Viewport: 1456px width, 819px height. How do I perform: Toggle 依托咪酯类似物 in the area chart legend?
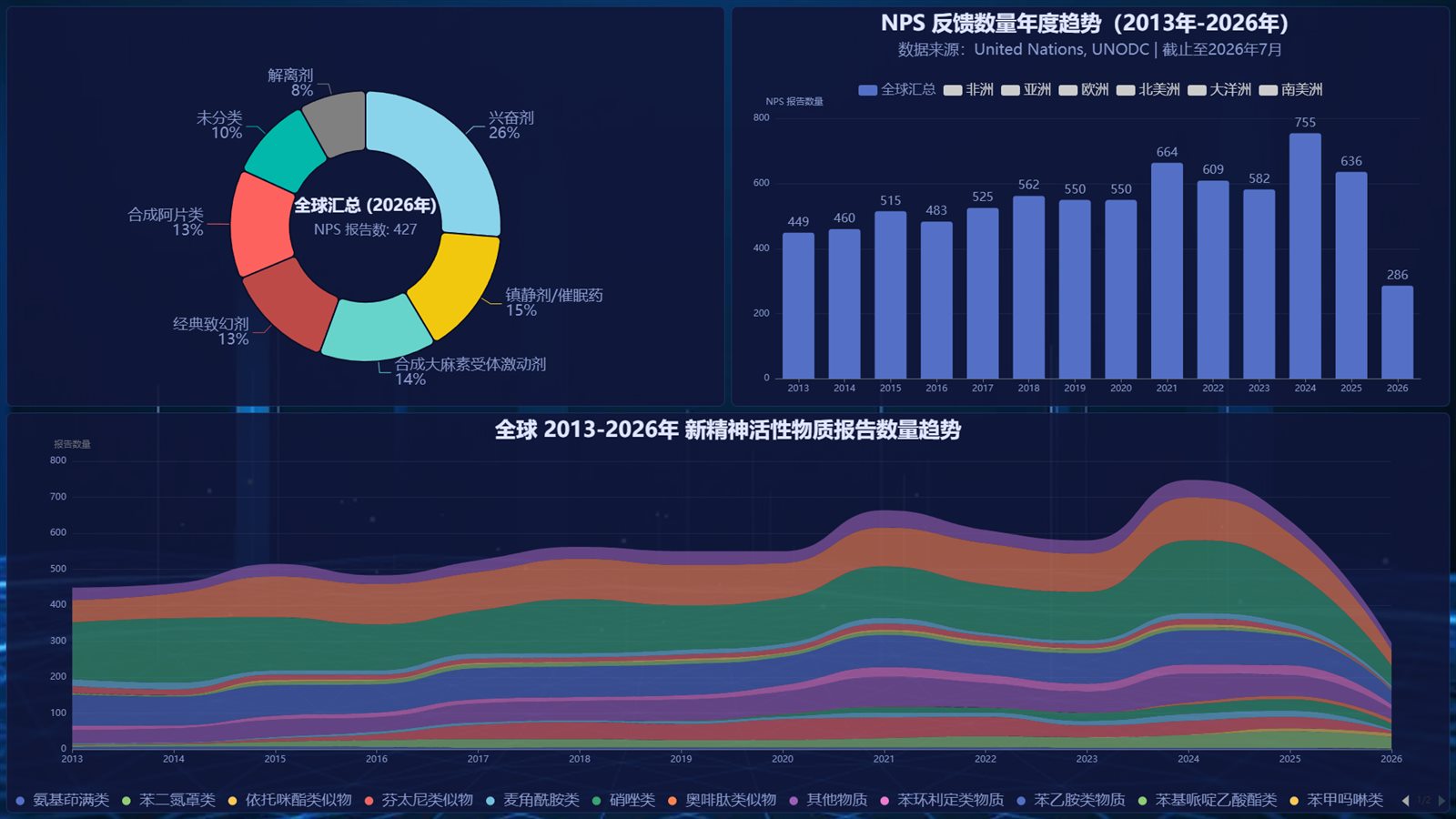coord(289,800)
